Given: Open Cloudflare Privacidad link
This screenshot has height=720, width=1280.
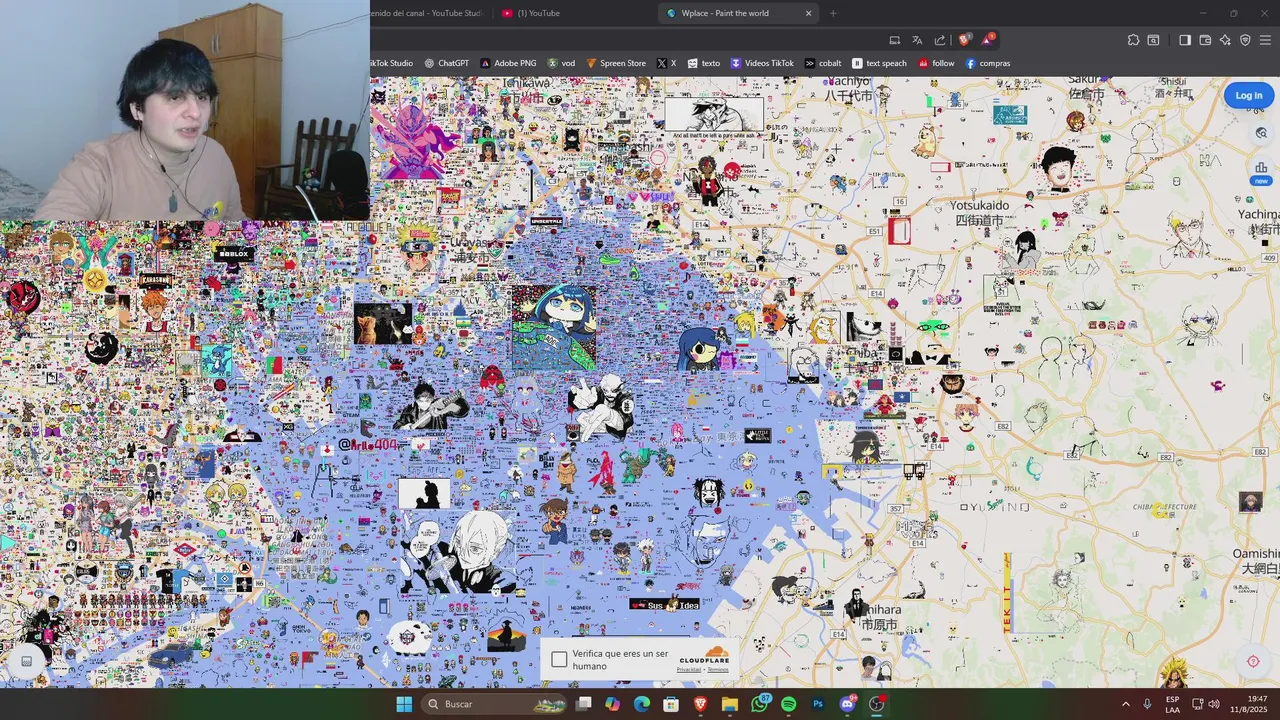Looking at the screenshot, I should [x=689, y=670].
